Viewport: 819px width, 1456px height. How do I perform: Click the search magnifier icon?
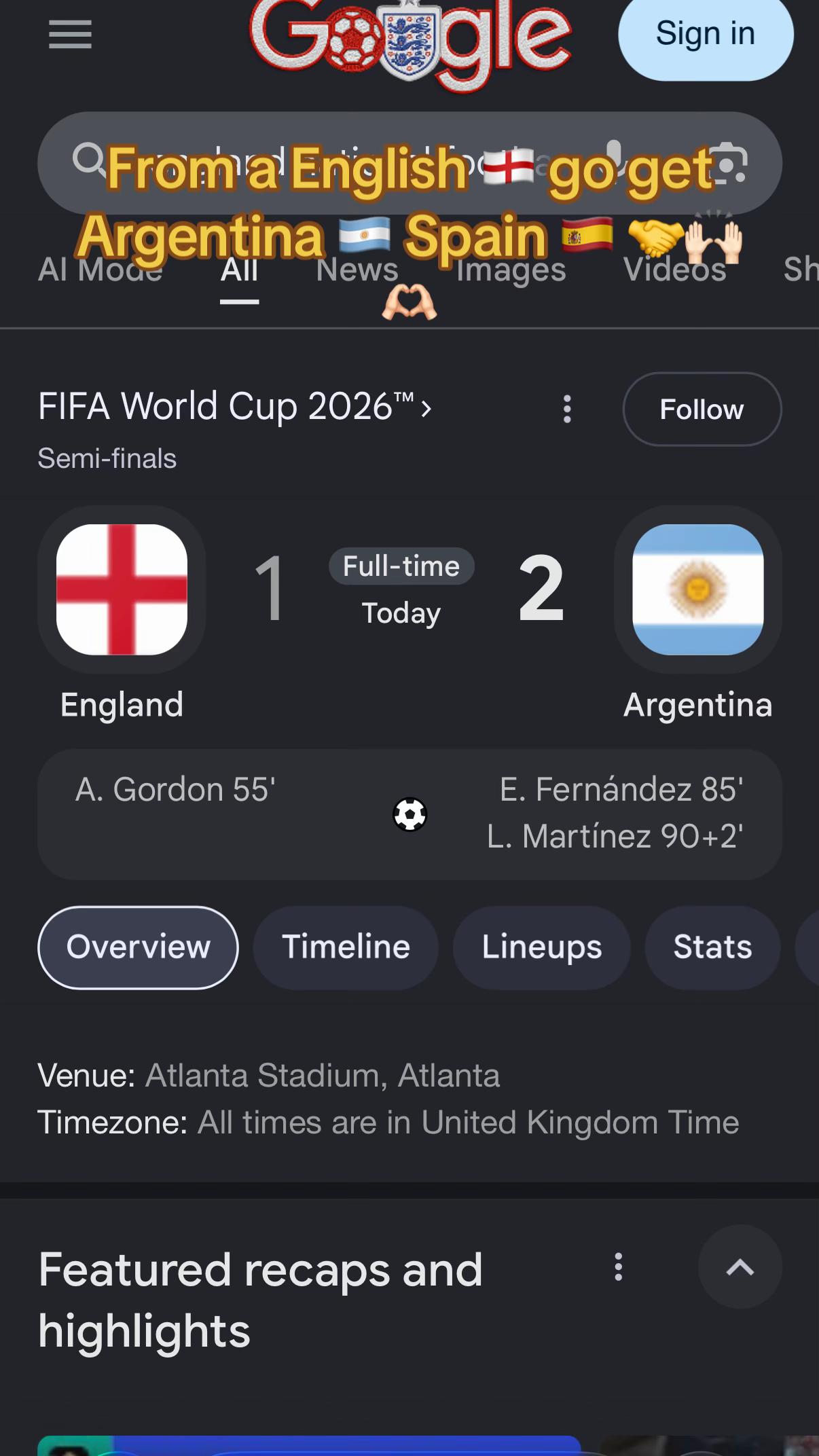(89, 160)
